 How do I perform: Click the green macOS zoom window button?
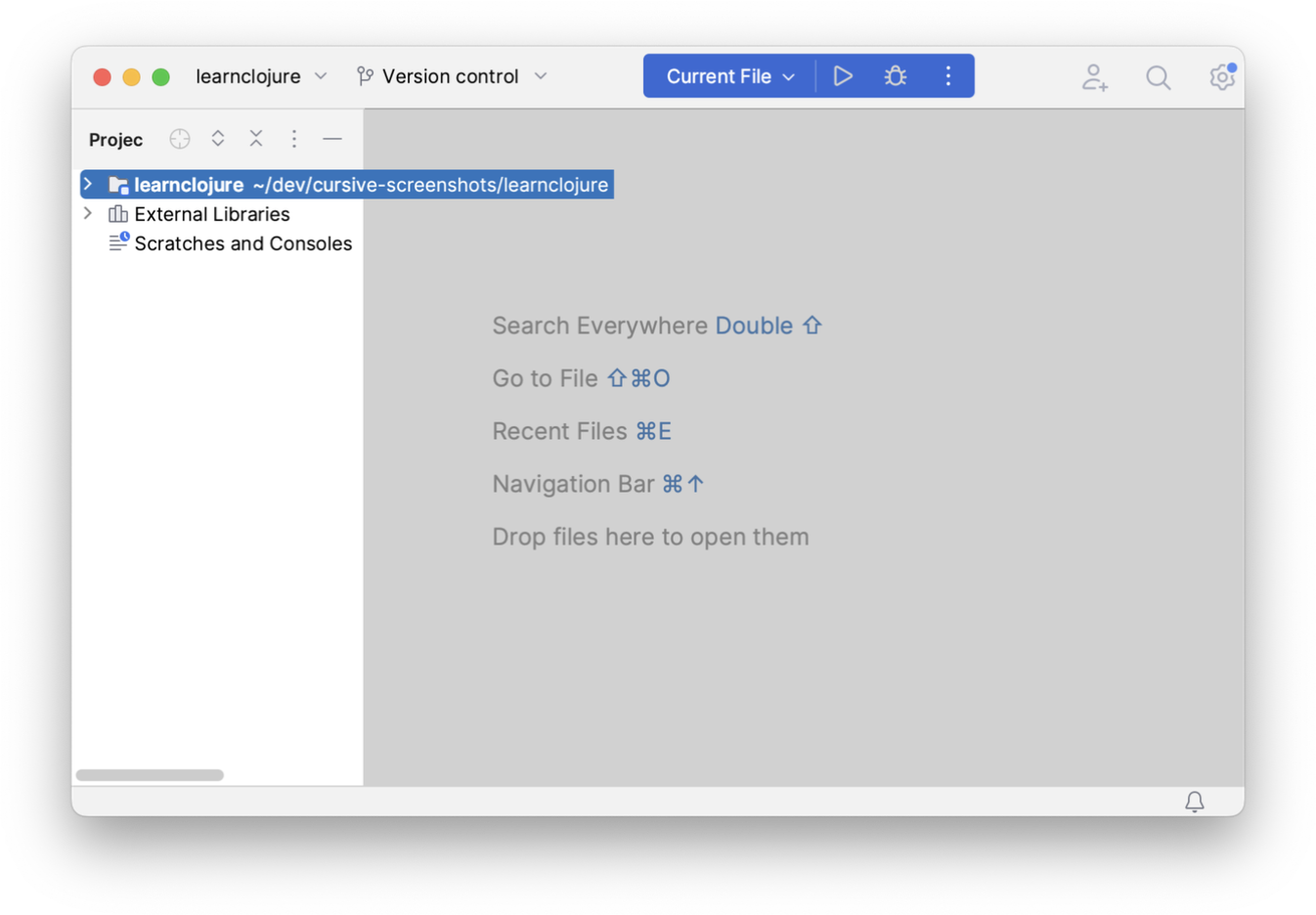pos(161,77)
